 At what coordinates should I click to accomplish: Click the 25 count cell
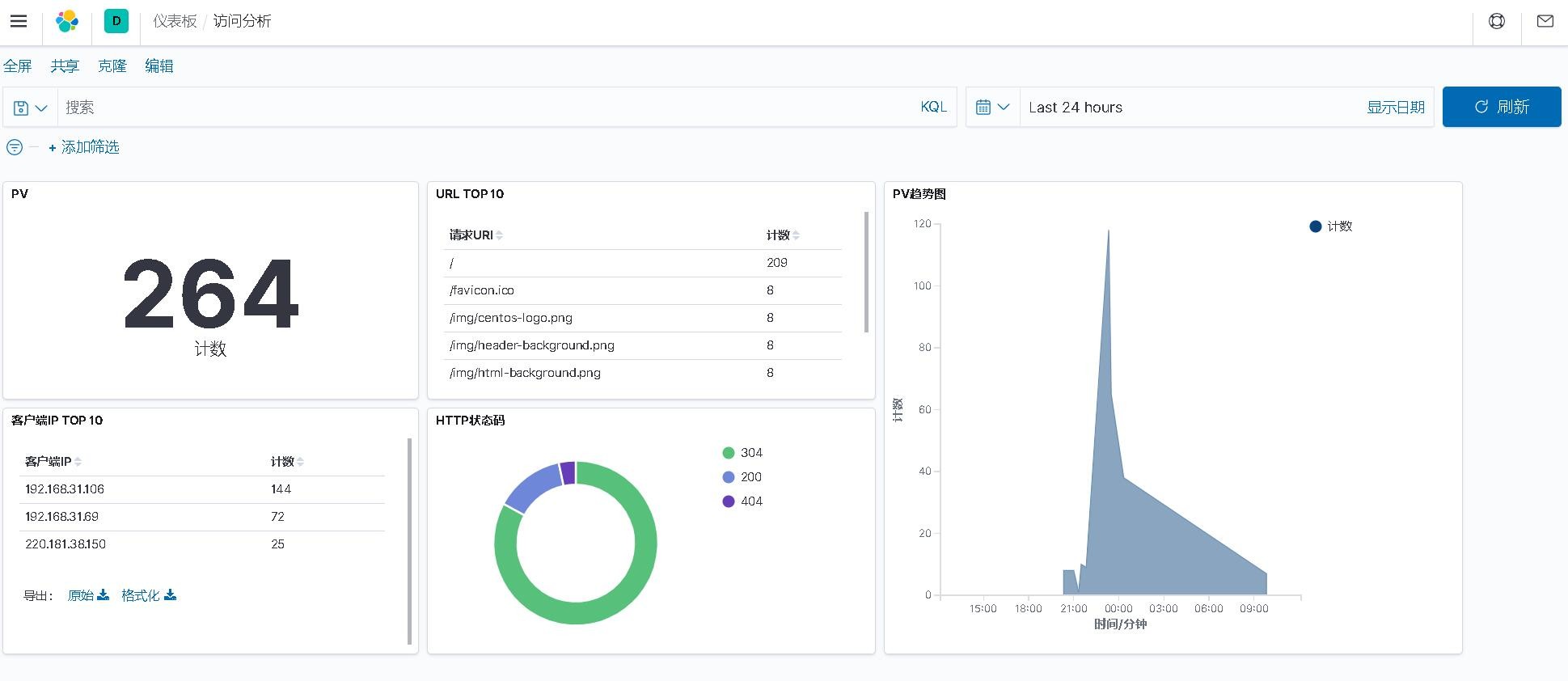[x=277, y=544]
